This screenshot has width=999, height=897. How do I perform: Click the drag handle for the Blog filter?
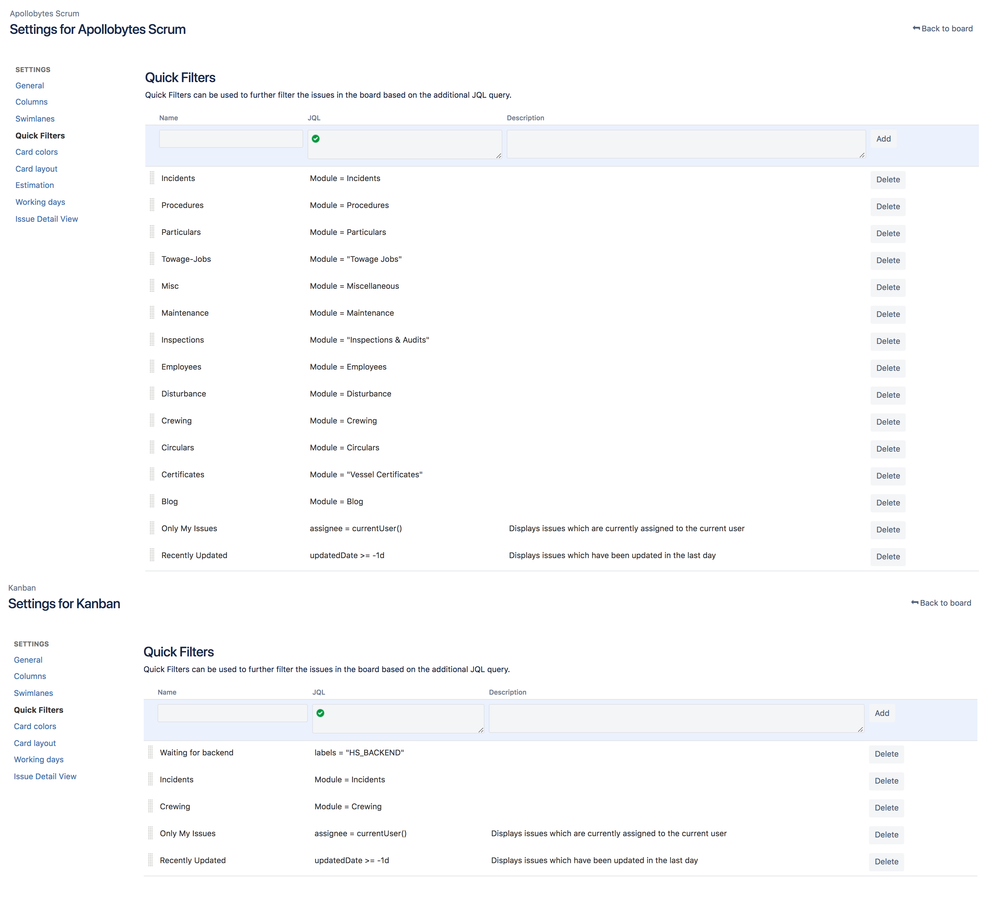click(x=152, y=501)
